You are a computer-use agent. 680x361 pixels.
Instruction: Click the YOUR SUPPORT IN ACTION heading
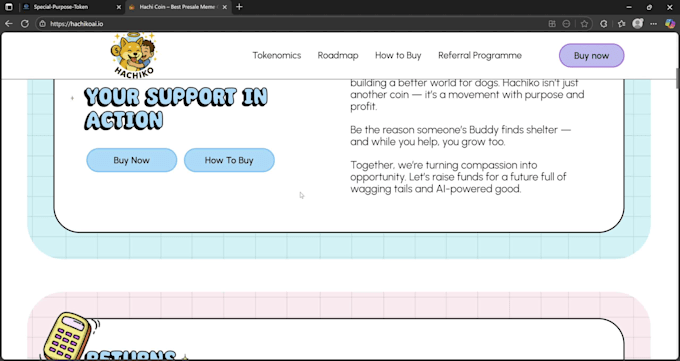point(176,108)
